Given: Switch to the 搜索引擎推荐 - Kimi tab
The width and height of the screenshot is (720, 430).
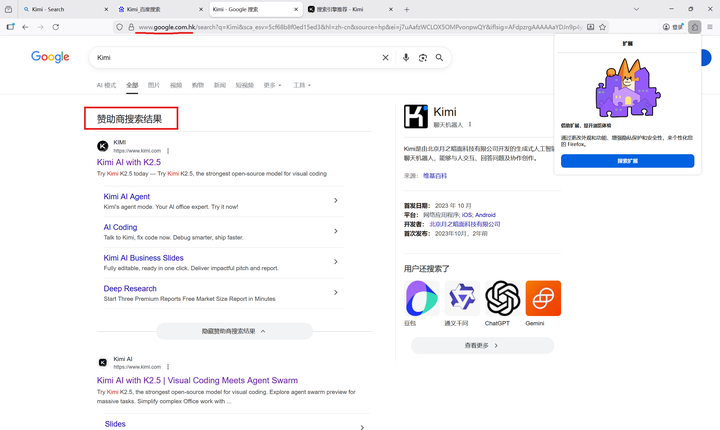Looking at the screenshot, I should [x=350, y=9].
